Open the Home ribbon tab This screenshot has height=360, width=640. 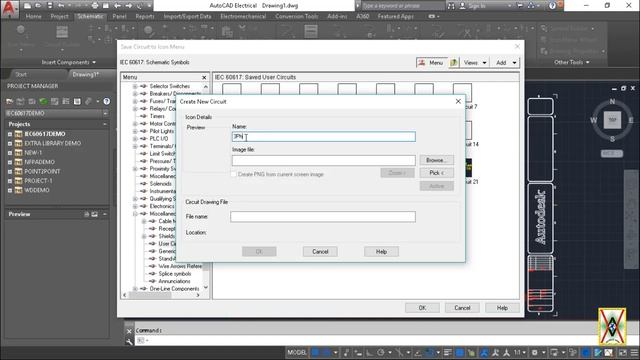tap(33, 16)
